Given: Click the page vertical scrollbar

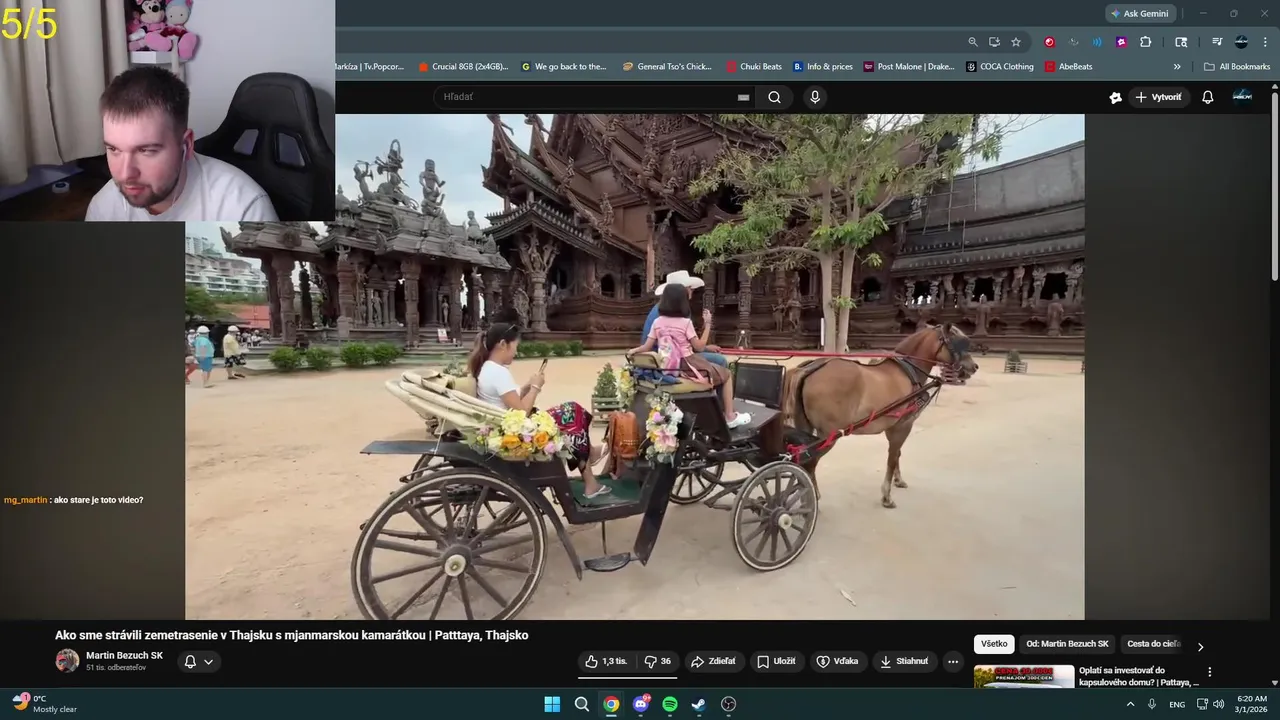Looking at the screenshot, I should tap(1274, 187).
